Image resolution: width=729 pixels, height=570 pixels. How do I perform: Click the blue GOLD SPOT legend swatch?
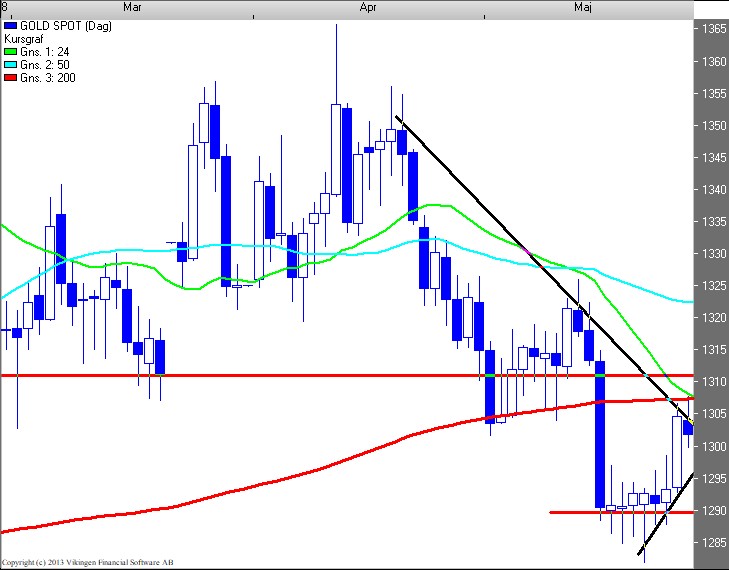[x=10, y=26]
